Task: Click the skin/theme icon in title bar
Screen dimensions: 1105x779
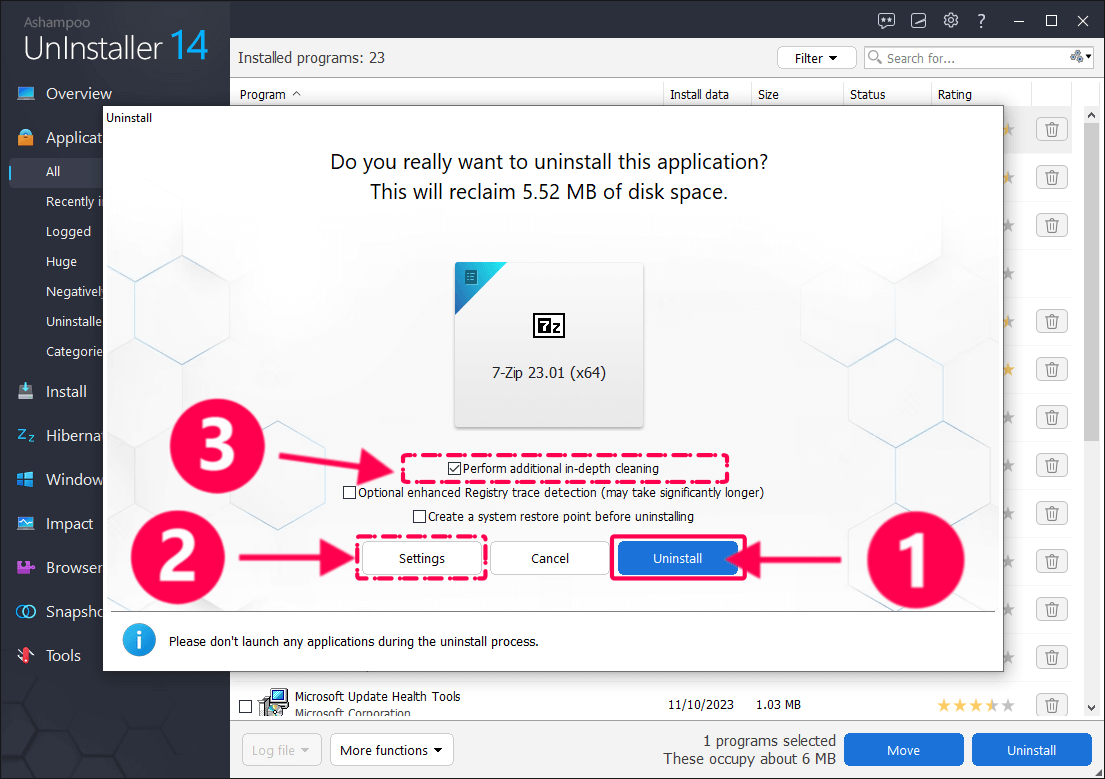Action: [x=918, y=21]
